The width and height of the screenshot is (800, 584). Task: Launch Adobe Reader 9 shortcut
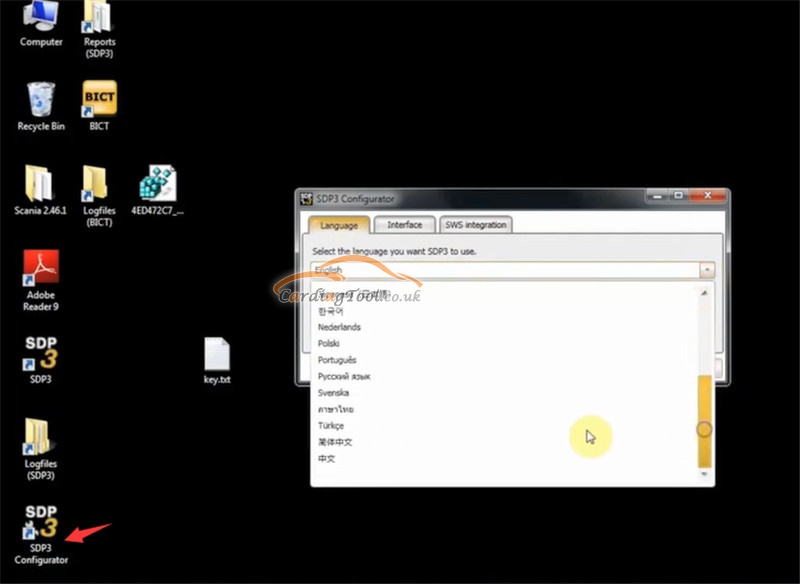(41, 281)
